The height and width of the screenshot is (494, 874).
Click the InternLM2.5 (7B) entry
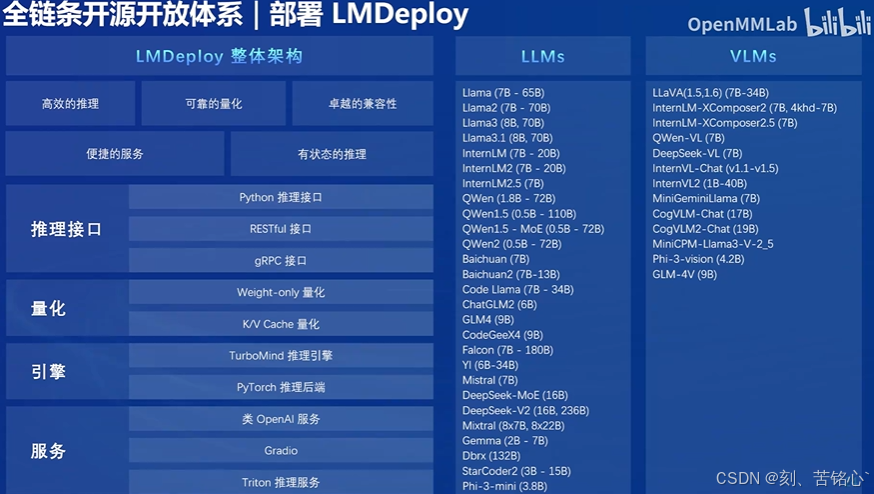click(503, 183)
